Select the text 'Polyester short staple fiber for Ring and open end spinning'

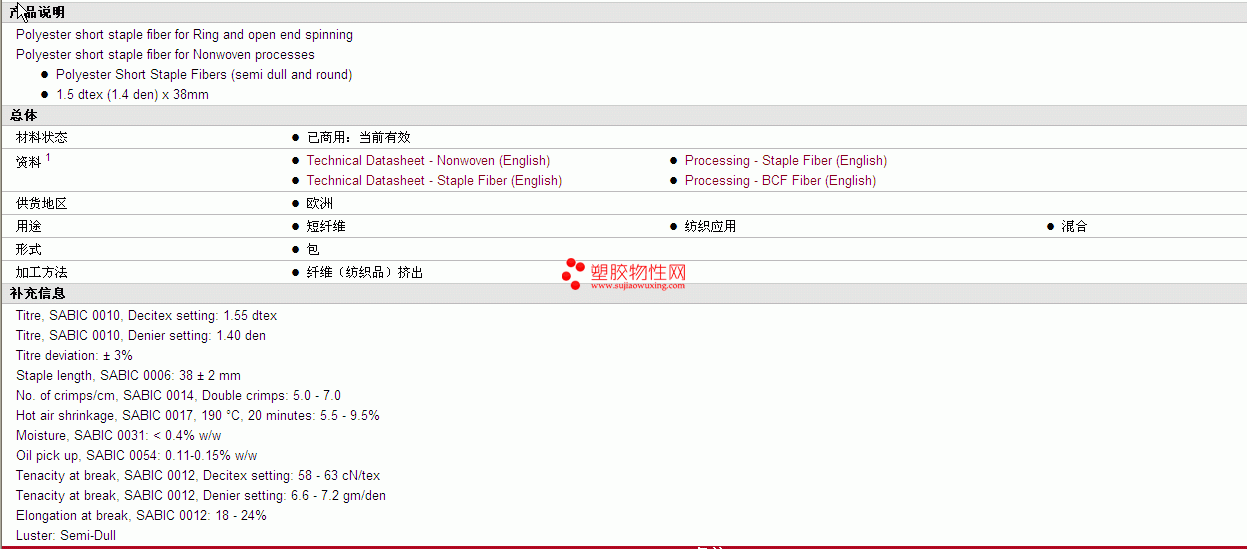coord(184,34)
